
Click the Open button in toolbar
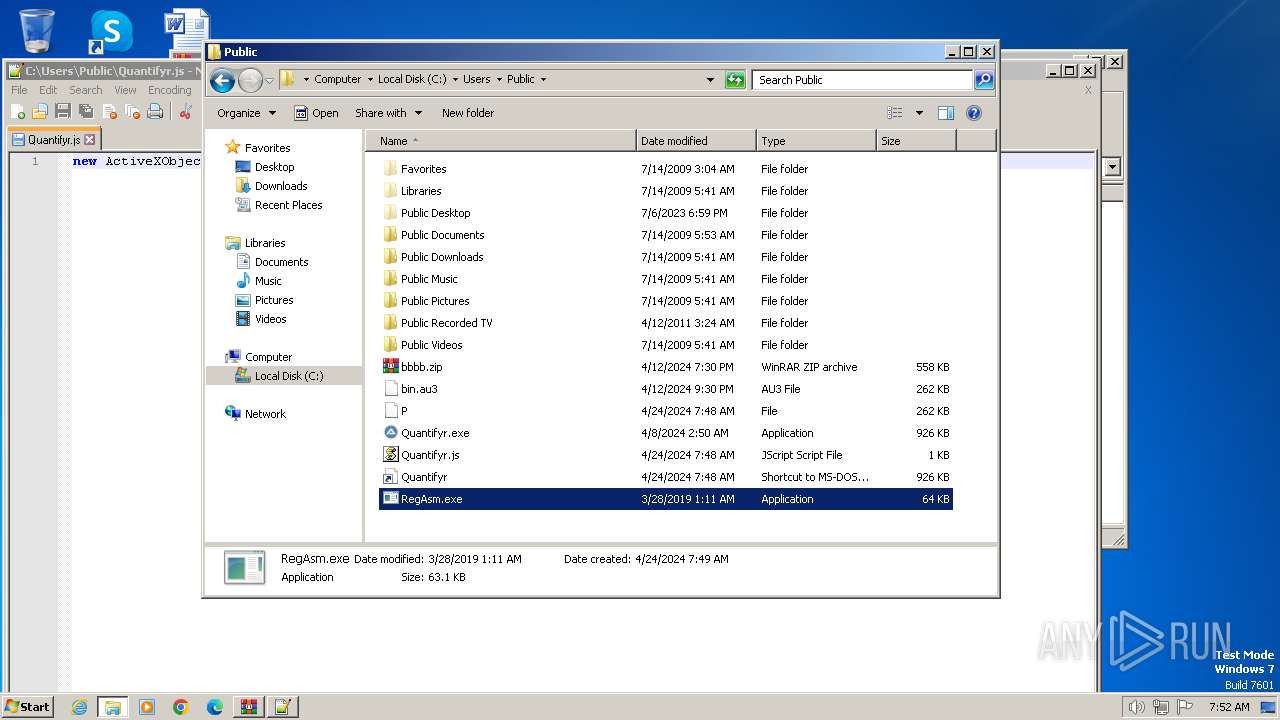click(x=316, y=113)
